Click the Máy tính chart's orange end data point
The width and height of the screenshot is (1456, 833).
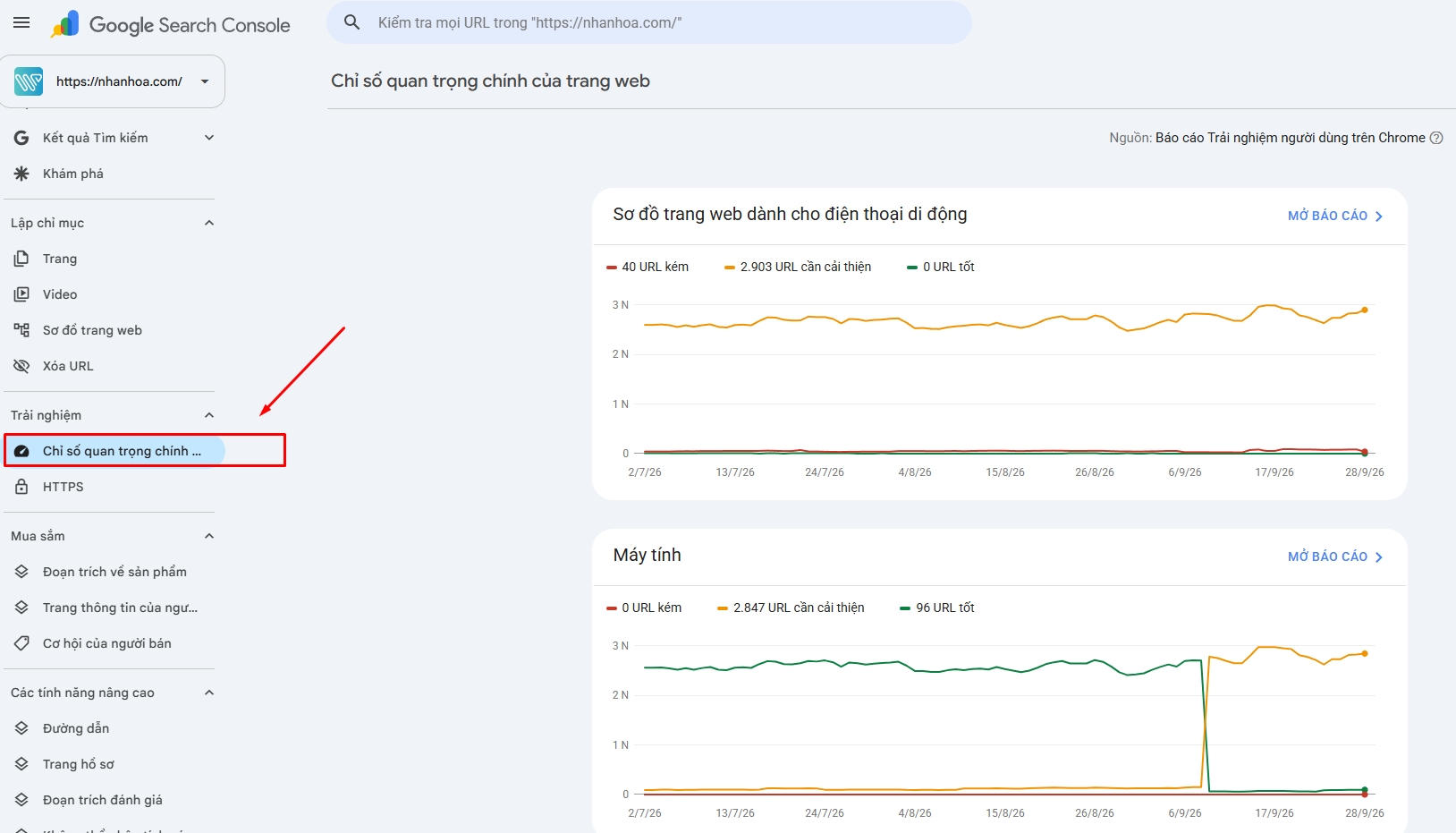[x=1365, y=653]
